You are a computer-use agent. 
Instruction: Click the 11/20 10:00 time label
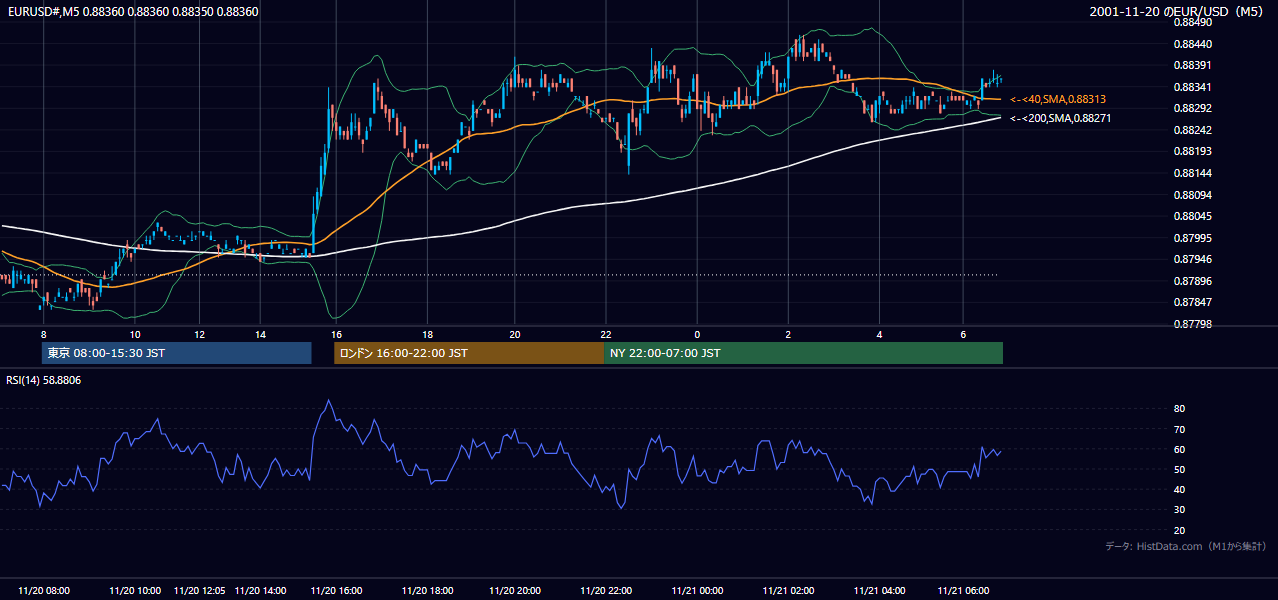(x=135, y=591)
